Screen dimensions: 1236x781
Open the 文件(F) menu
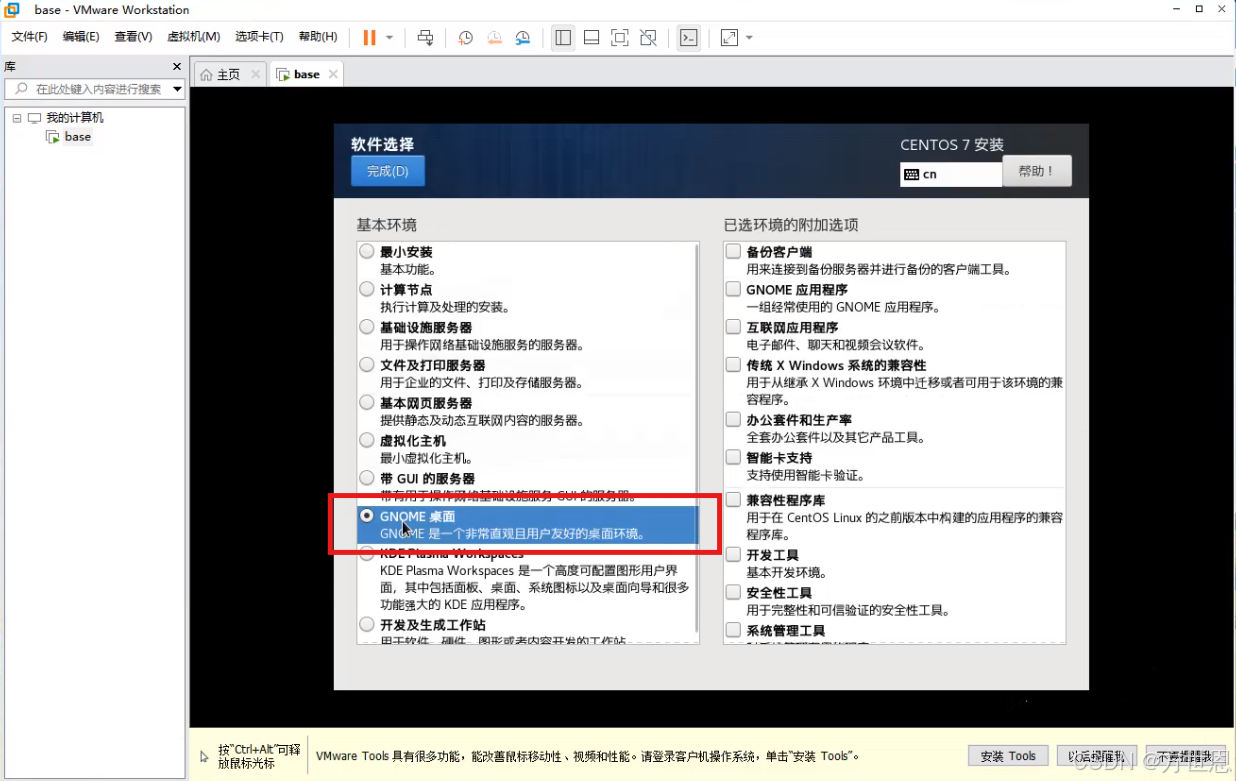tap(30, 37)
